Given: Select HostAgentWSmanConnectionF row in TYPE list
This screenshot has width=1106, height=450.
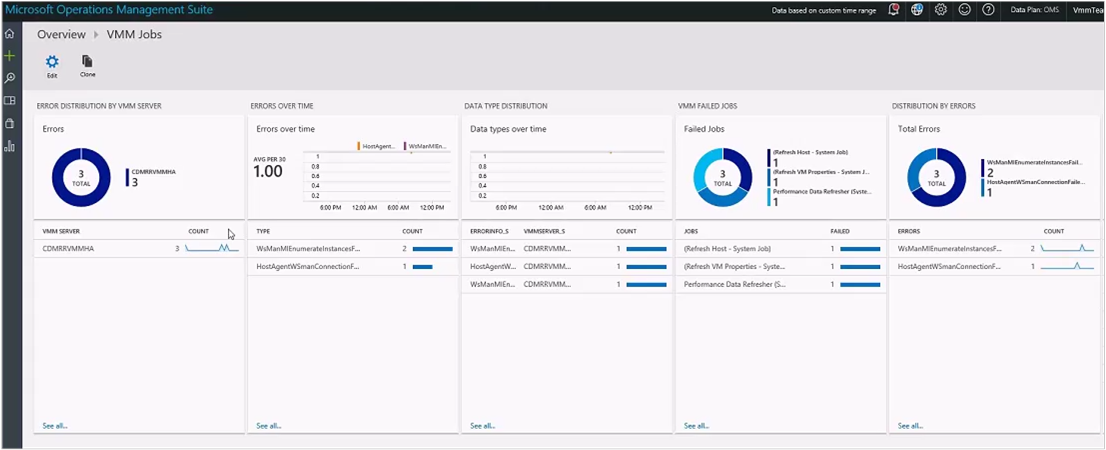Looking at the screenshot, I should pos(353,267).
